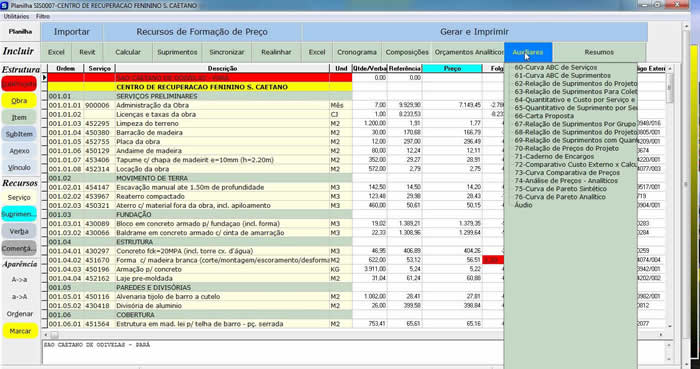This screenshot has height=369, width=700.
Task: Click the red Estrutura button
Action: coord(19,84)
